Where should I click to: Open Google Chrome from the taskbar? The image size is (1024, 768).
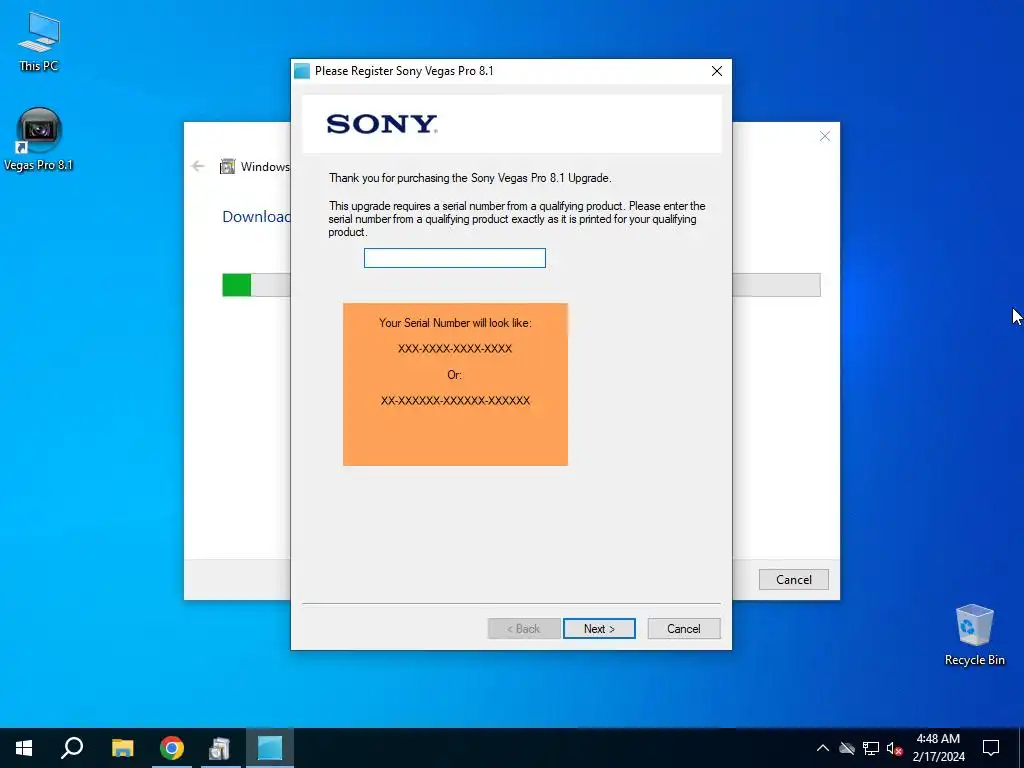[172, 748]
